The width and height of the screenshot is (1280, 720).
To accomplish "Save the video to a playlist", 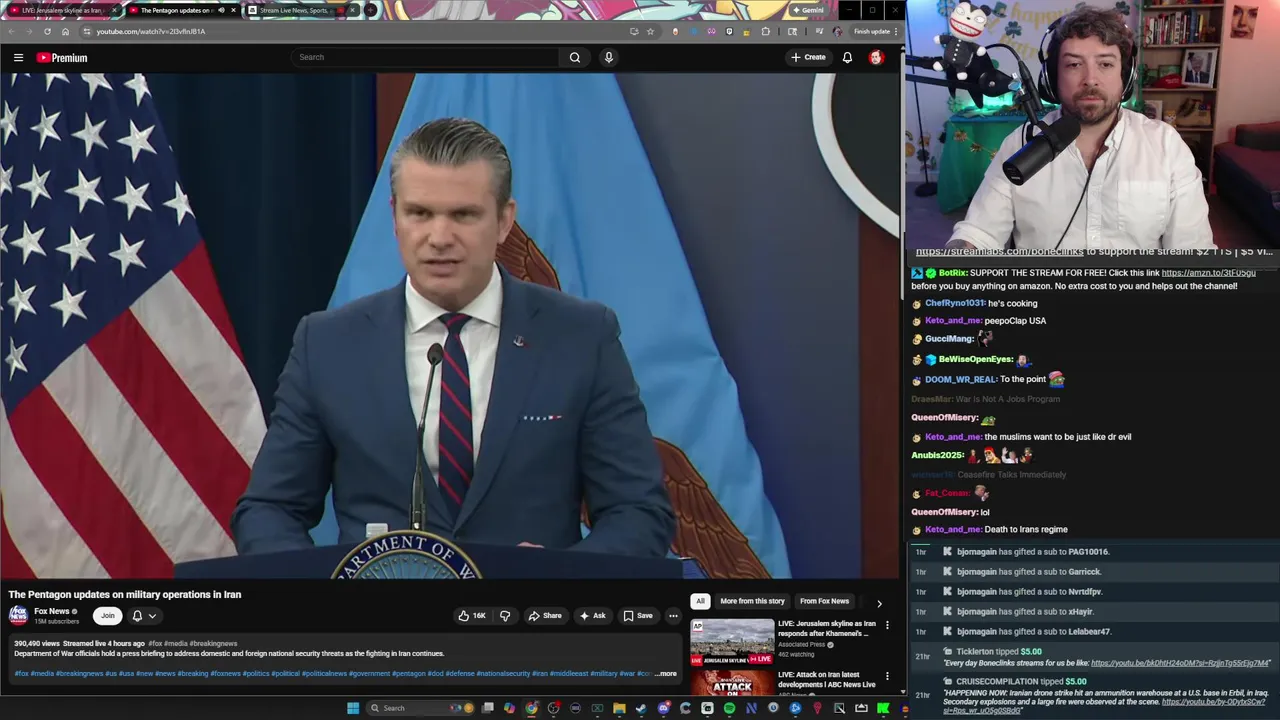I will pos(638,616).
